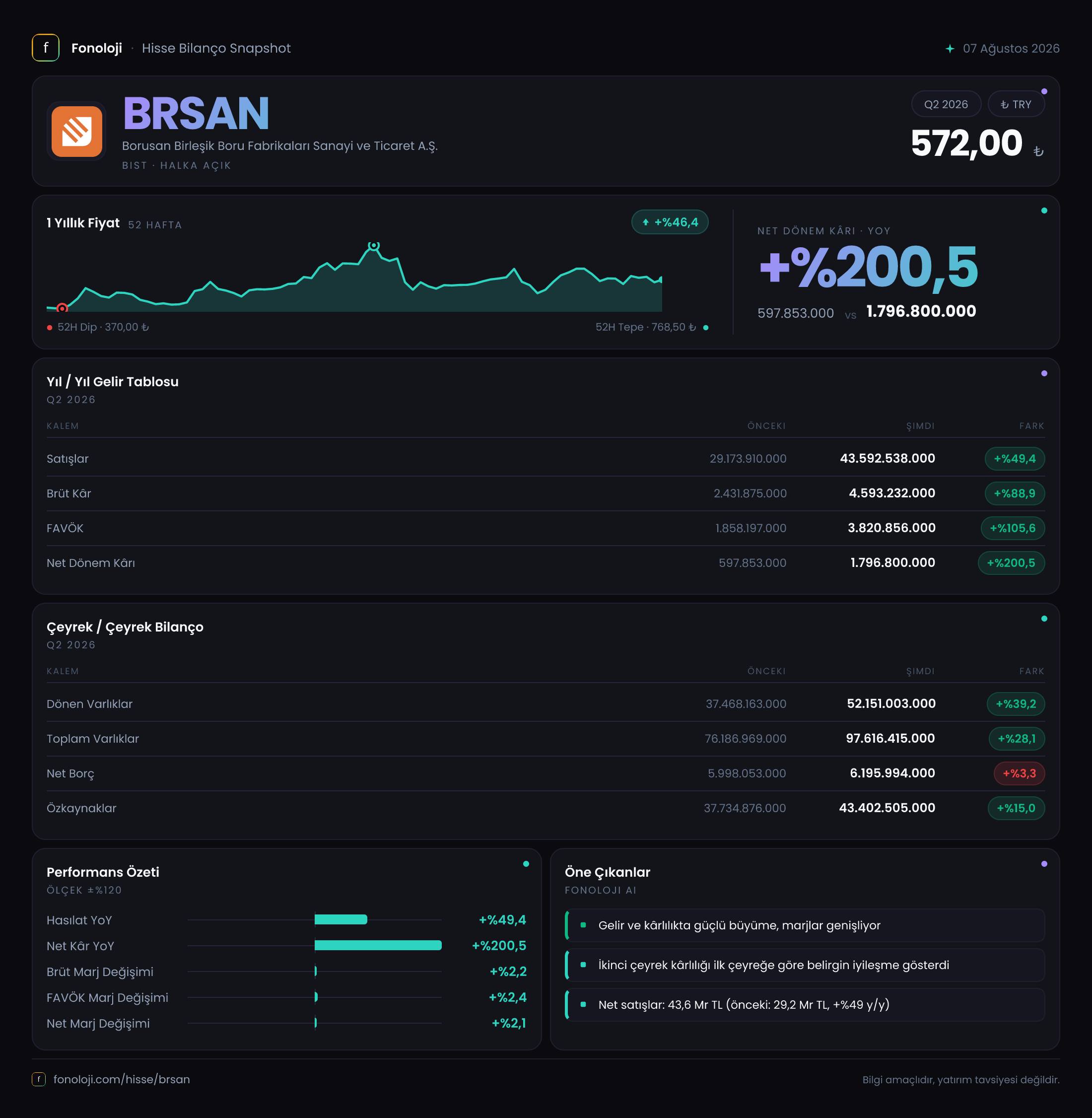This screenshot has height=1118, width=1092.
Task: Click the sparkle icon beside the date
Action: [x=950, y=49]
